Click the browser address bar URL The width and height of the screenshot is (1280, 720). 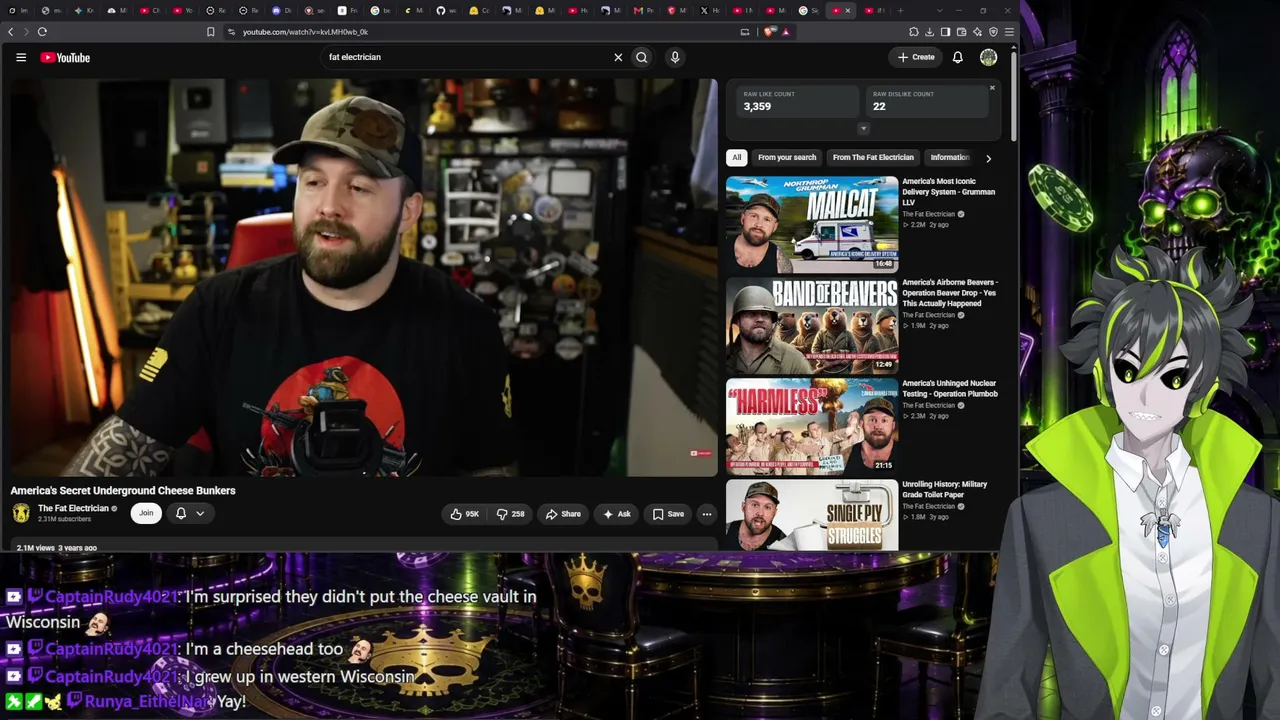pyautogui.click(x=305, y=32)
